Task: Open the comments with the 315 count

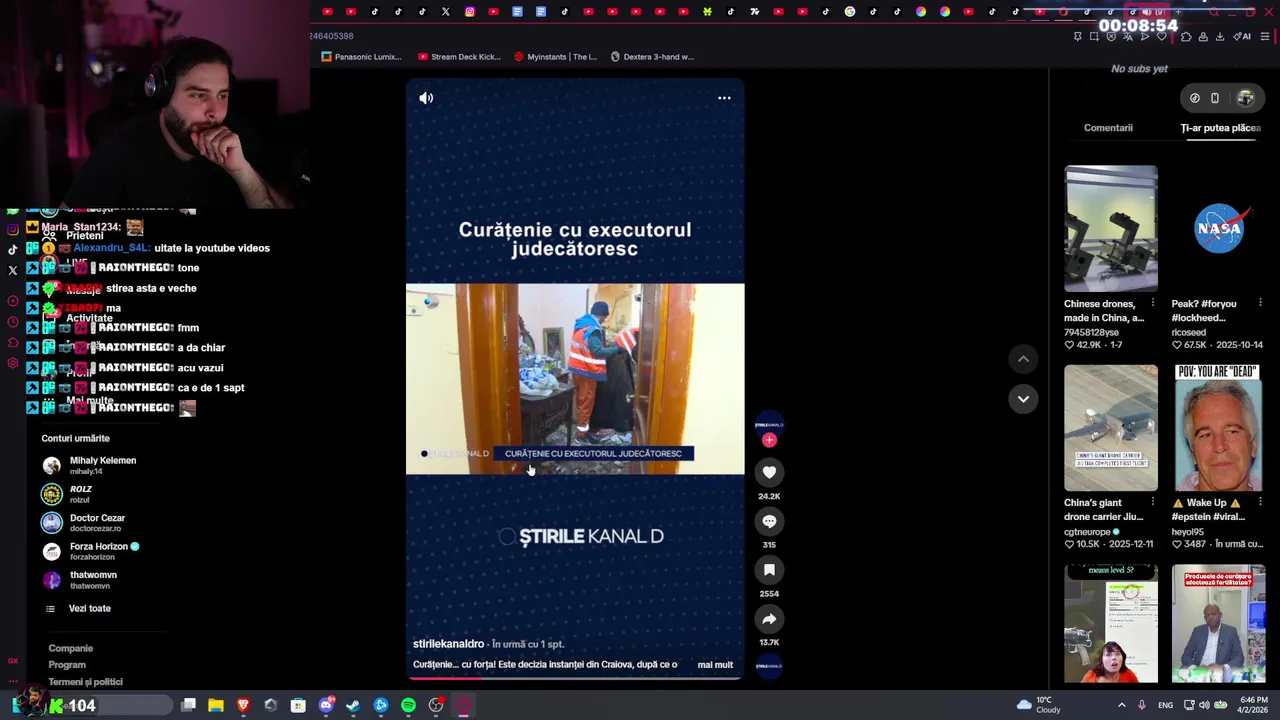Action: (x=769, y=521)
